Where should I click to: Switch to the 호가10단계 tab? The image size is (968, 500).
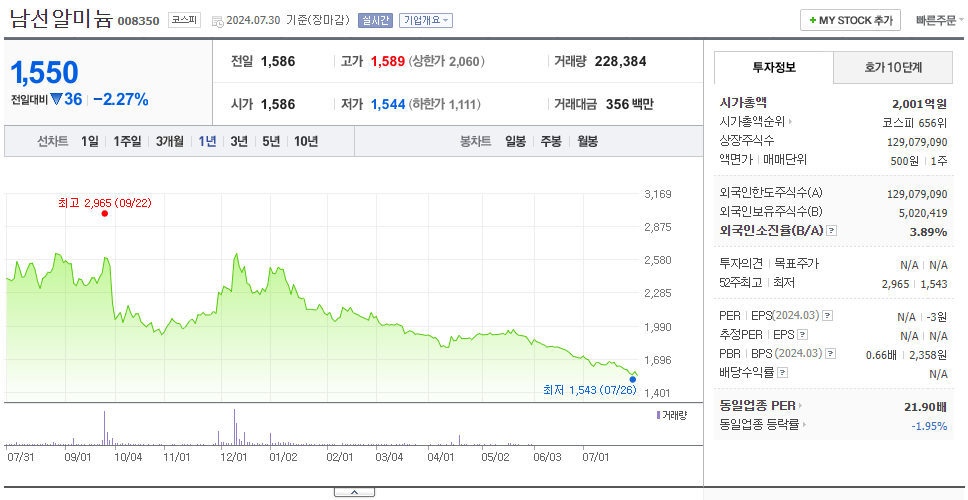(x=893, y=68)
